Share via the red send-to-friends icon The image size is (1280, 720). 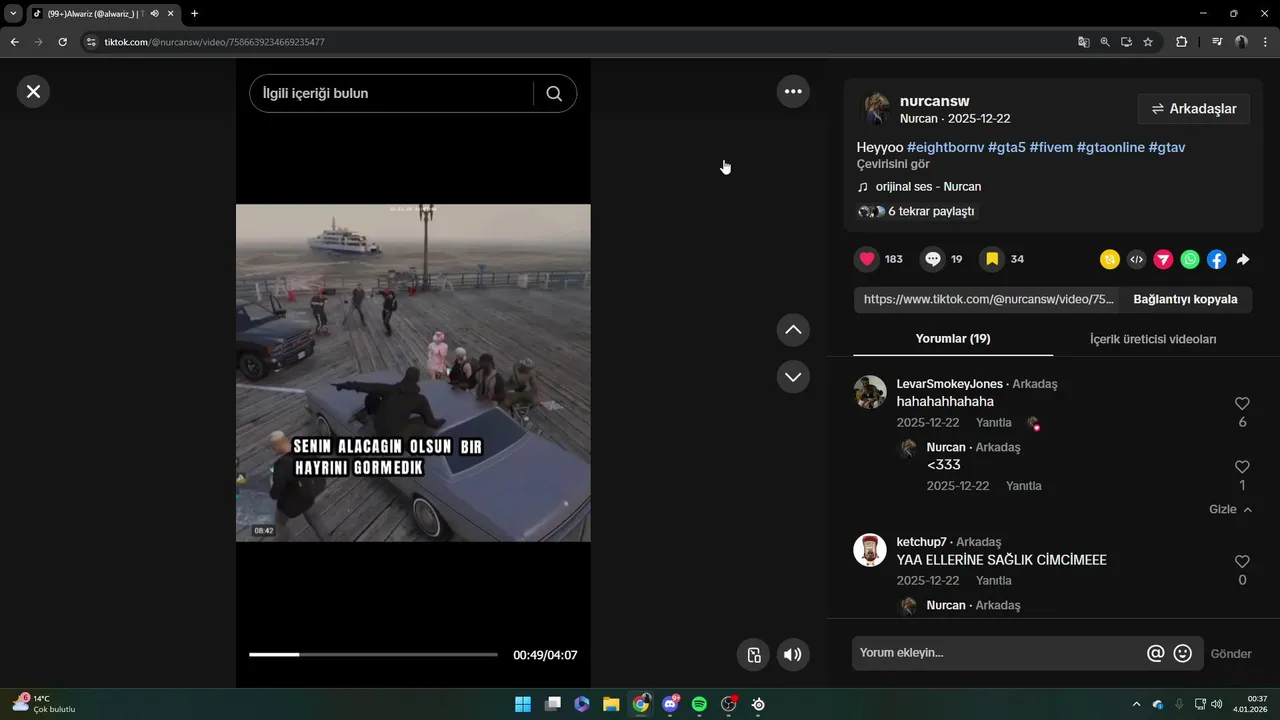tap(1163, 259)
